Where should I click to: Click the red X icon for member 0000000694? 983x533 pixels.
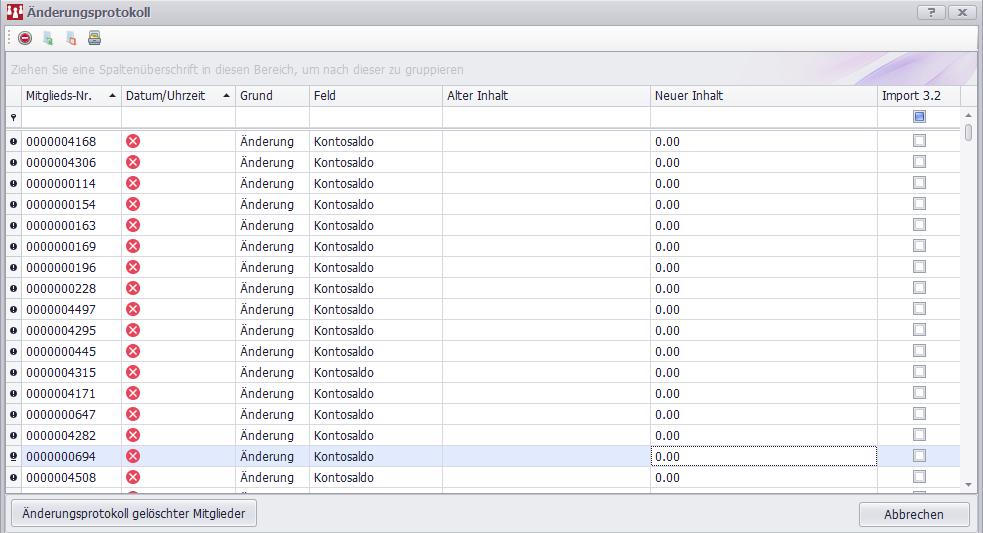[133, 456]
